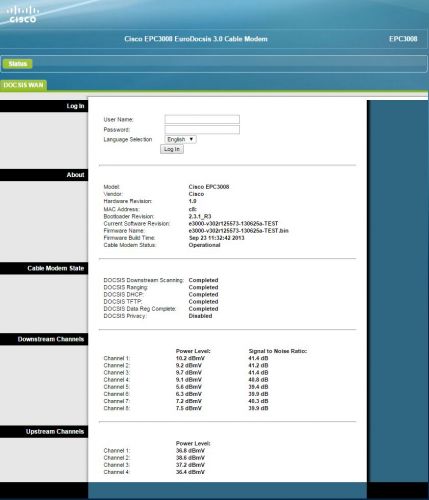This screenshot has width=429, height=500.
Task: Click downstream Channel 2 power 9.2 dBmV
Action: coord(189,365)
